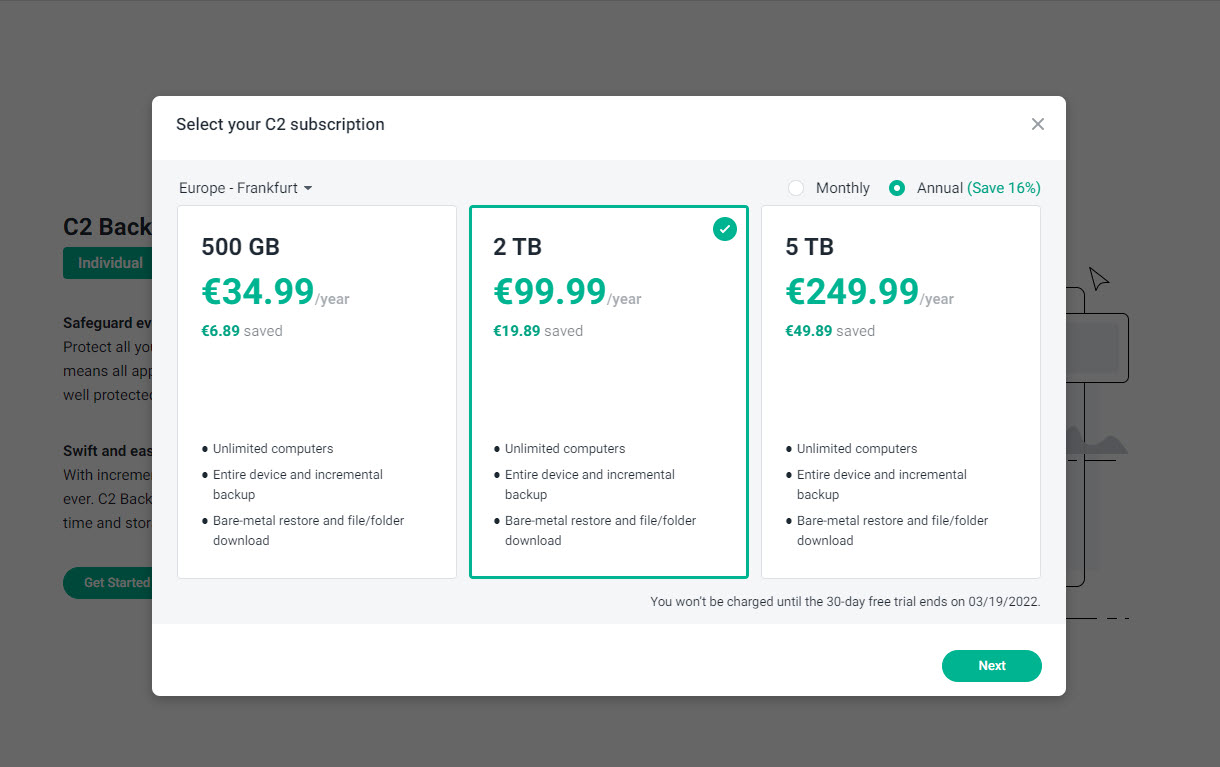Screen dimensions: 1220x767
Task: Choose the 2 TB plan card
Action: 609,392
